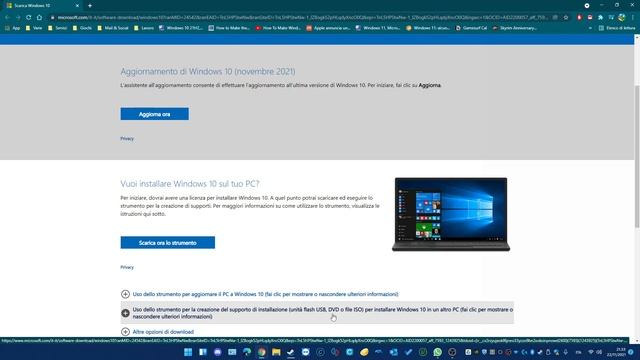
Task: Open the Mail & Social bookmarks folder
Action: 113,28
